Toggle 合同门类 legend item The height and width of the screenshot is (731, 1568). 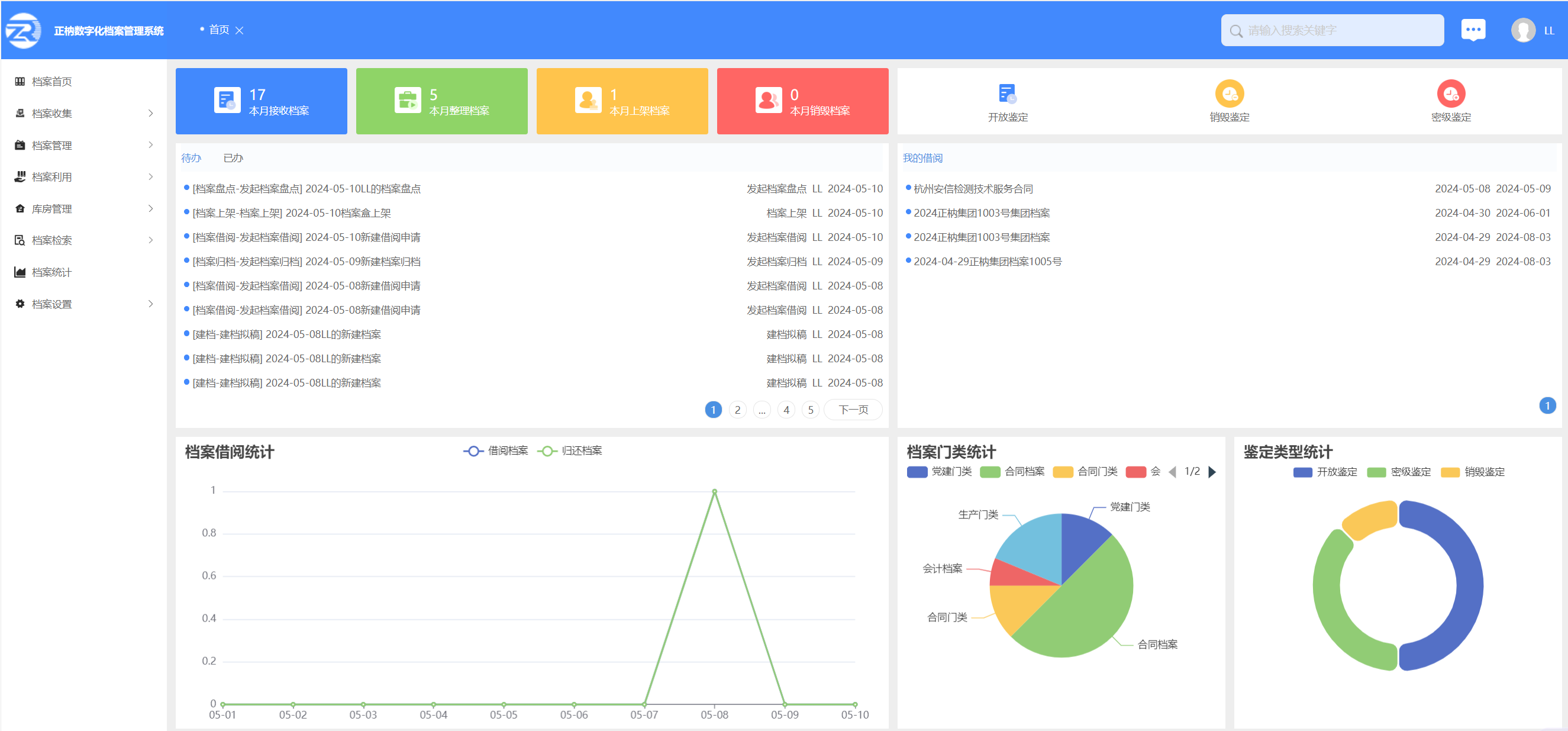[x=1085, y=472]
